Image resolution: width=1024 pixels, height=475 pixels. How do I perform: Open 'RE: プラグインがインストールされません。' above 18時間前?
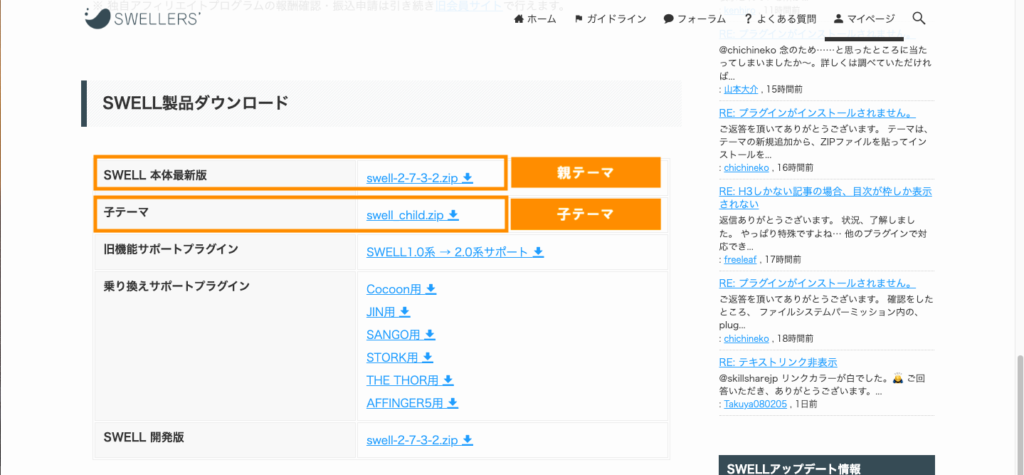[817, 285]
